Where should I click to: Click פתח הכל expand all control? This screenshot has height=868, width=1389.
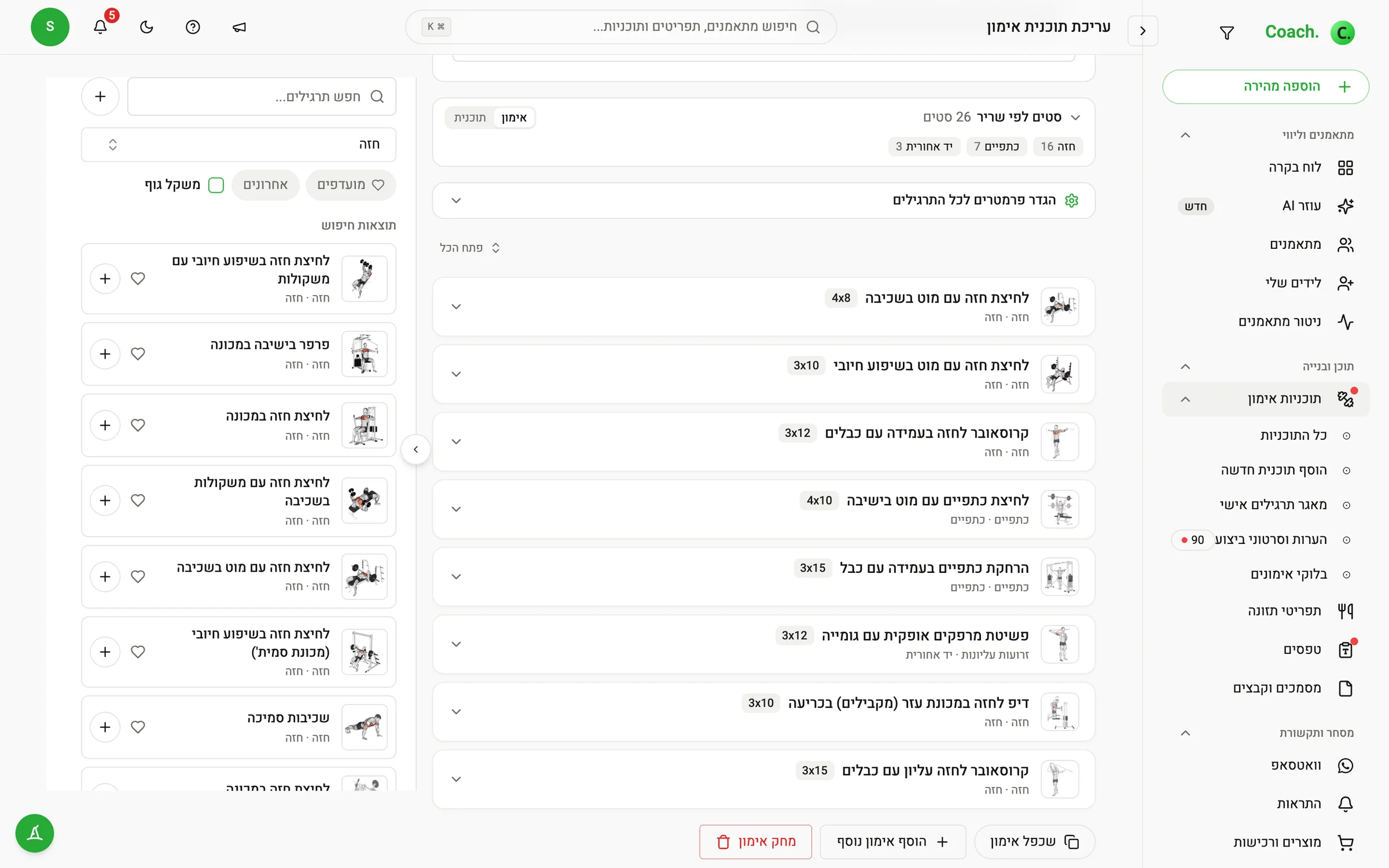(469, 248)
